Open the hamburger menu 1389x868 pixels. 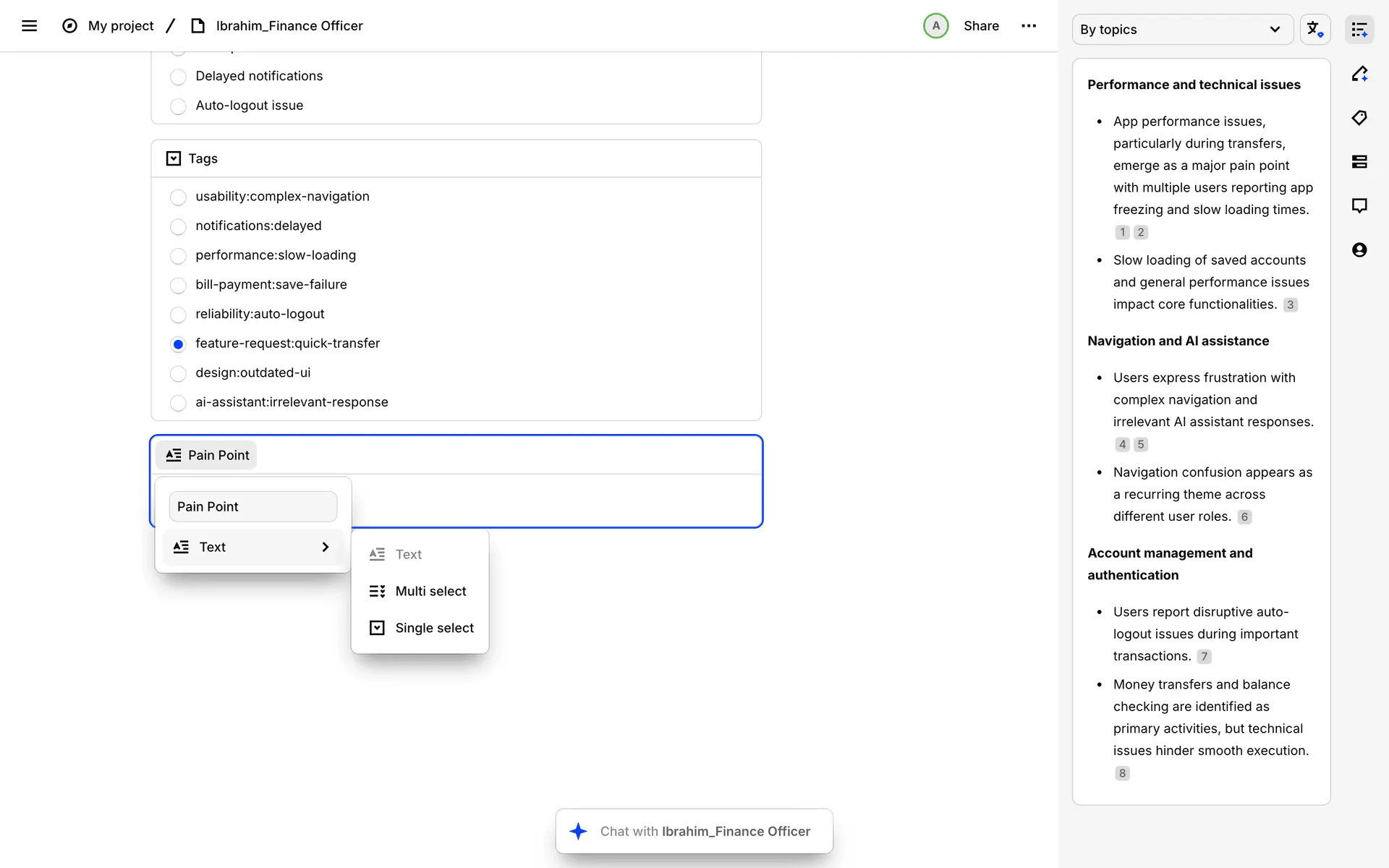pyautogui.click(x=29, y=26)
